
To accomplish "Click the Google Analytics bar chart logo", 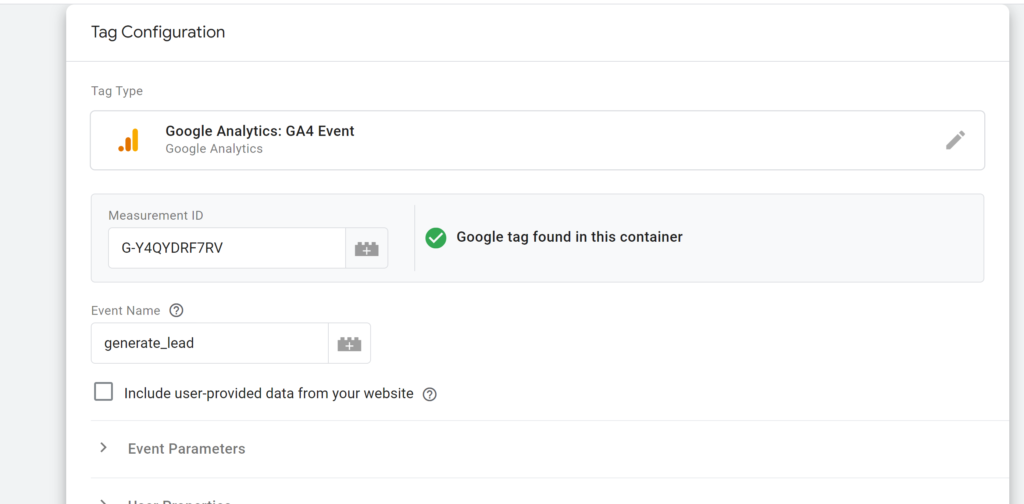I will [129, 140].
